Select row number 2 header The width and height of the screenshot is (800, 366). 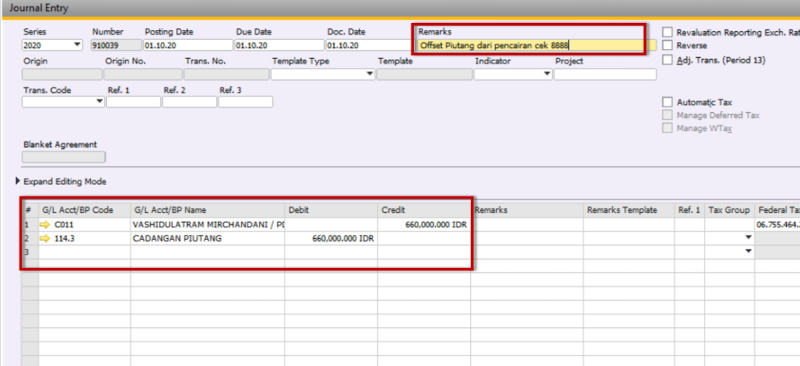coord(30,238)
